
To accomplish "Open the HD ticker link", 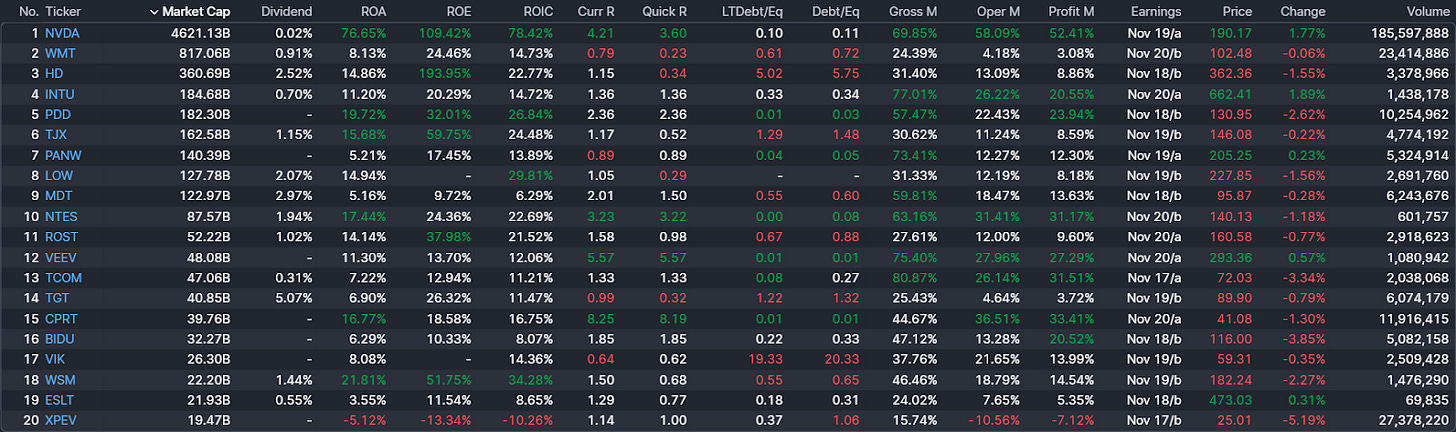I will pyautogui.click(x=54, y=73).
